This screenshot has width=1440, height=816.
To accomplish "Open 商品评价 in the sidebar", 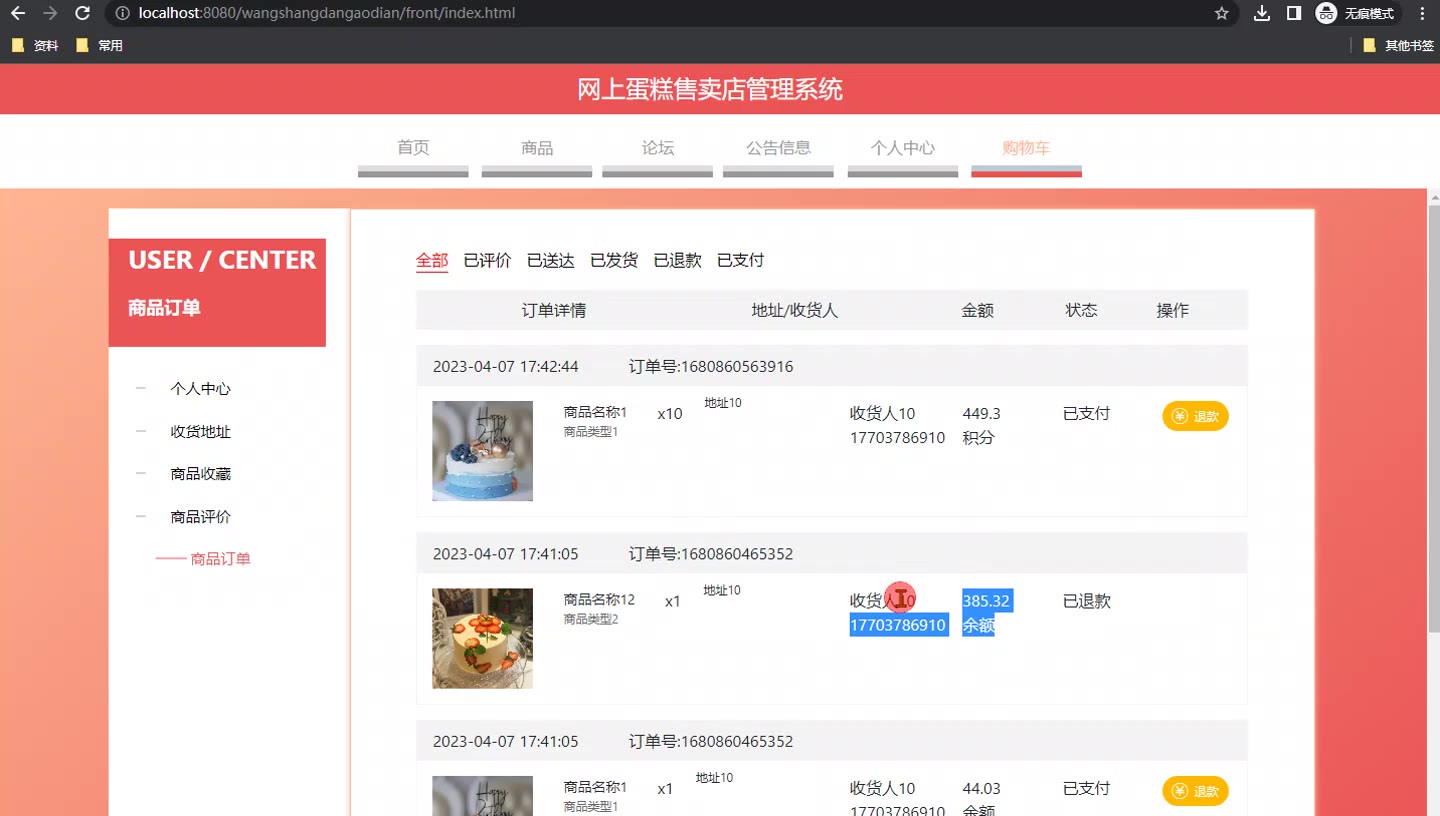I will [200, 517].
